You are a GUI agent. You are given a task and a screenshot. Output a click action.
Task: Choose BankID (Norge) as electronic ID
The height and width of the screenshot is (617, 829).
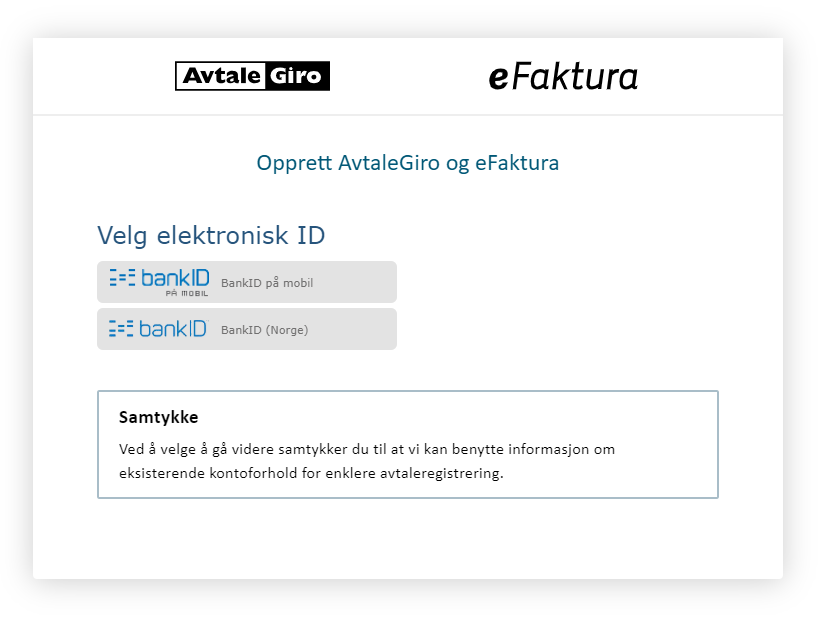point(247,329)
